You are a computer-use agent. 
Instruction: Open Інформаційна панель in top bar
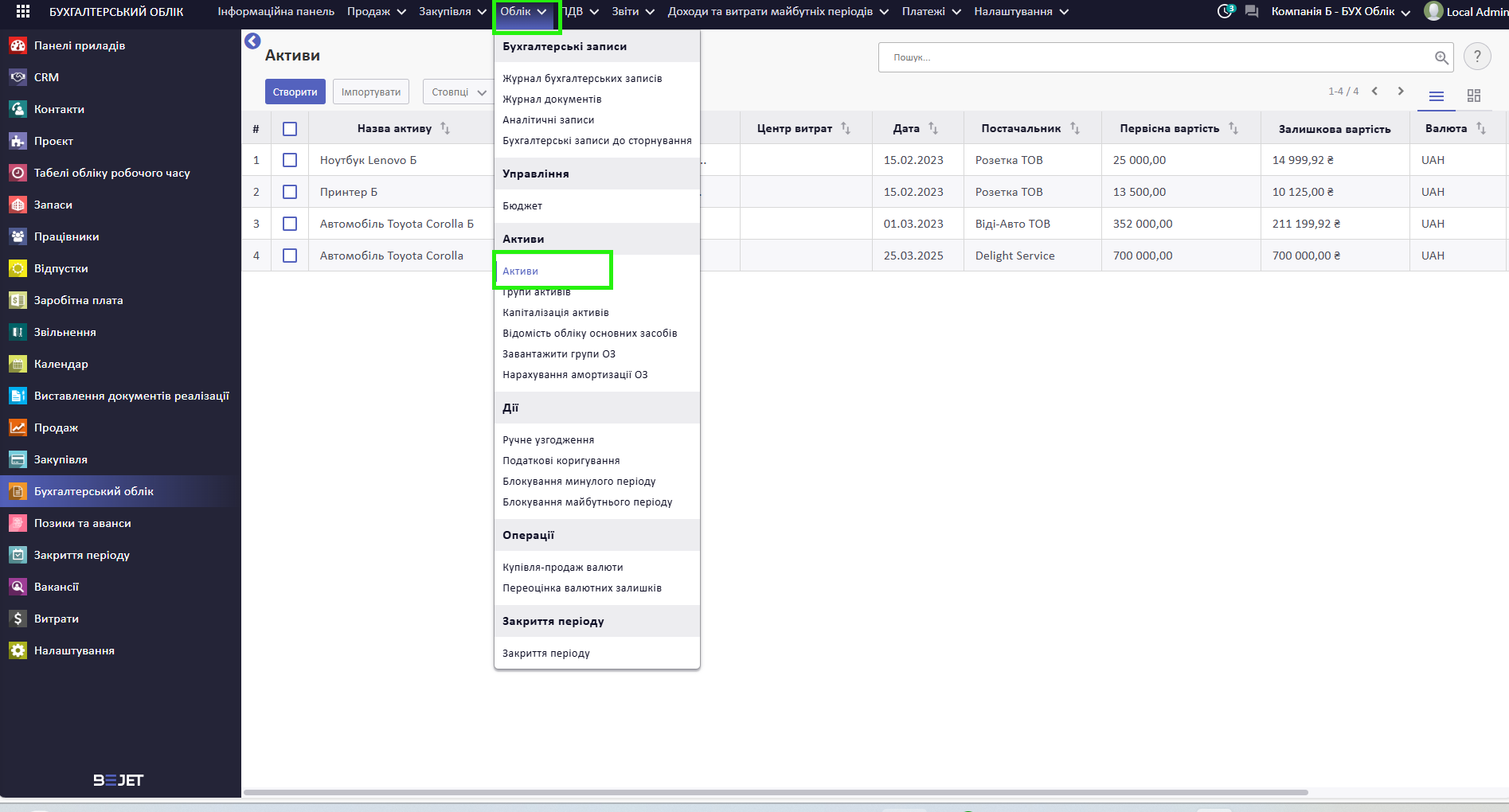click(x=276, y=12)
